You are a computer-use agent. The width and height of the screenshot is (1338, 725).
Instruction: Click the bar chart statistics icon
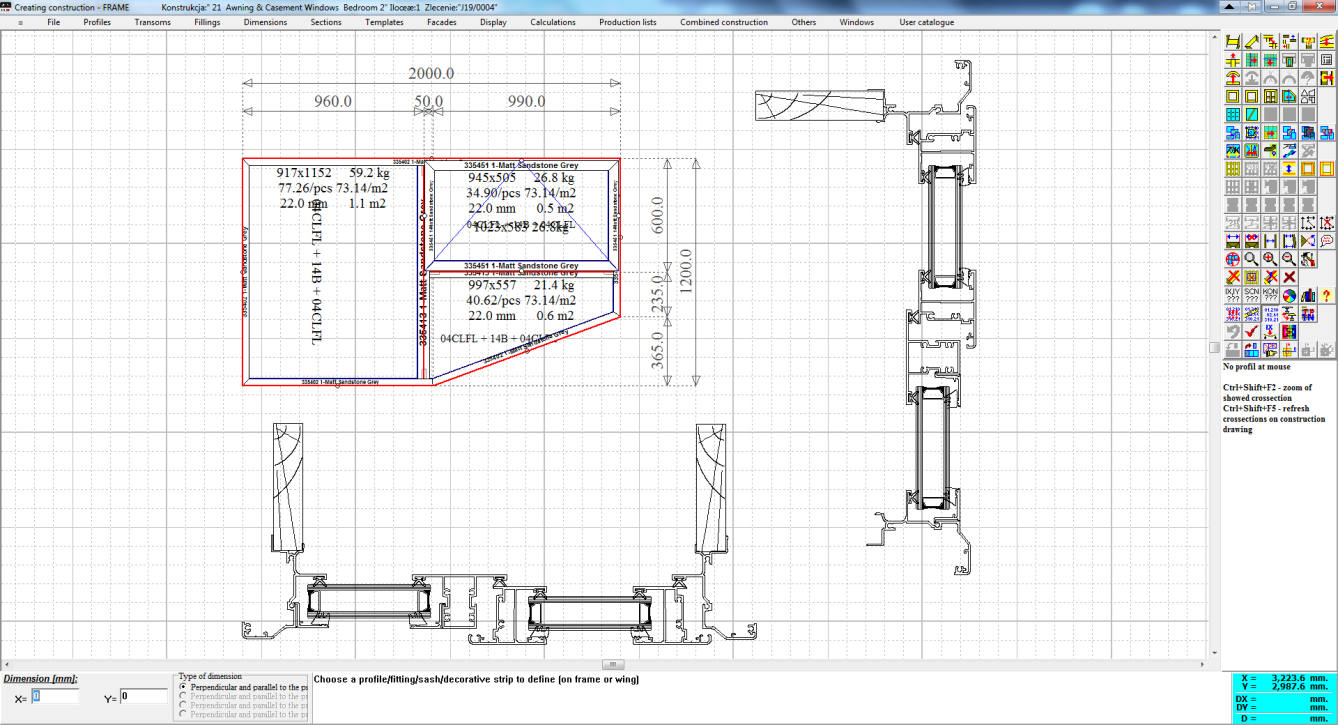coord(1308,295)
